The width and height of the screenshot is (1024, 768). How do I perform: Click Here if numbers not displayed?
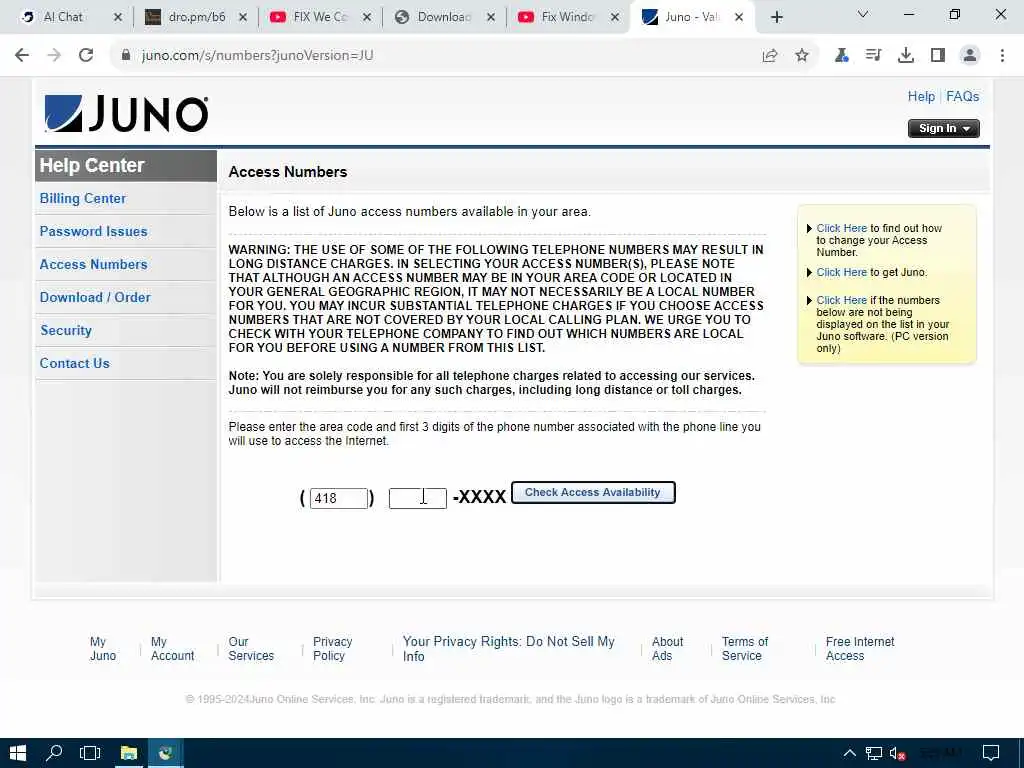[841, 300]
